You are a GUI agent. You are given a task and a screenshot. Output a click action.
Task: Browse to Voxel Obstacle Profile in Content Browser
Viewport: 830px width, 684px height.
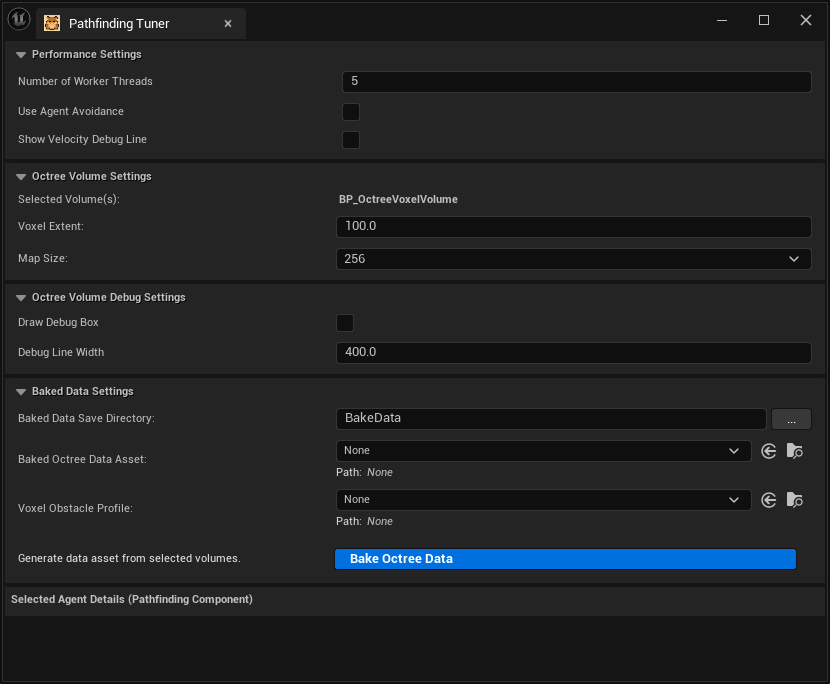click(795, 500)
